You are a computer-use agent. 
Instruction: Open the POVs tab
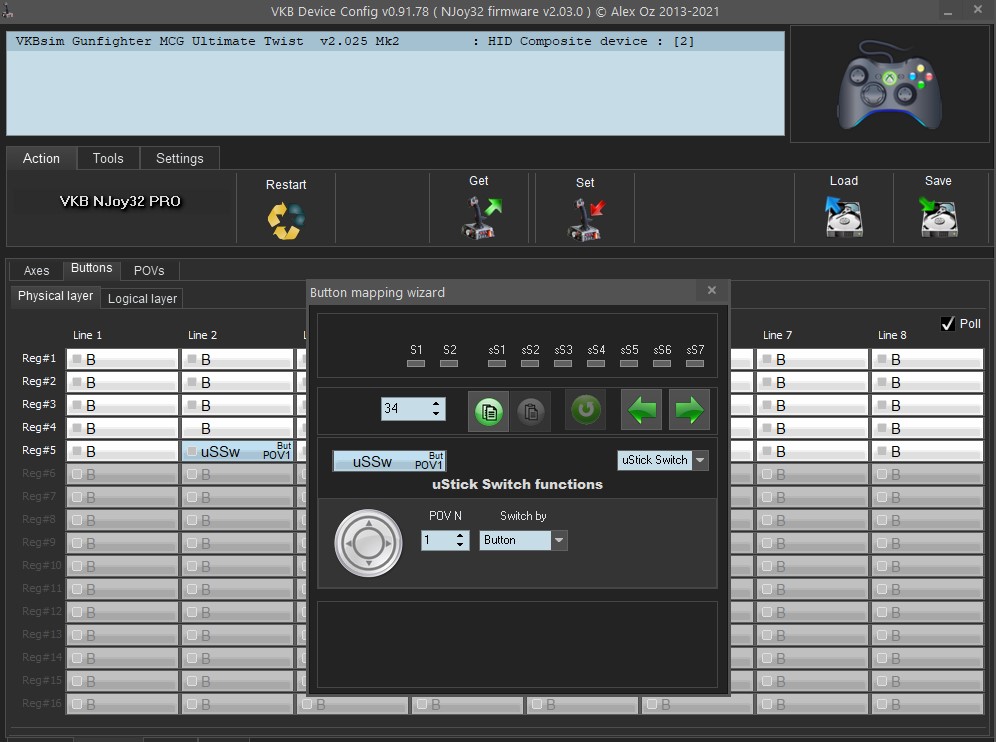click(149, 271)
